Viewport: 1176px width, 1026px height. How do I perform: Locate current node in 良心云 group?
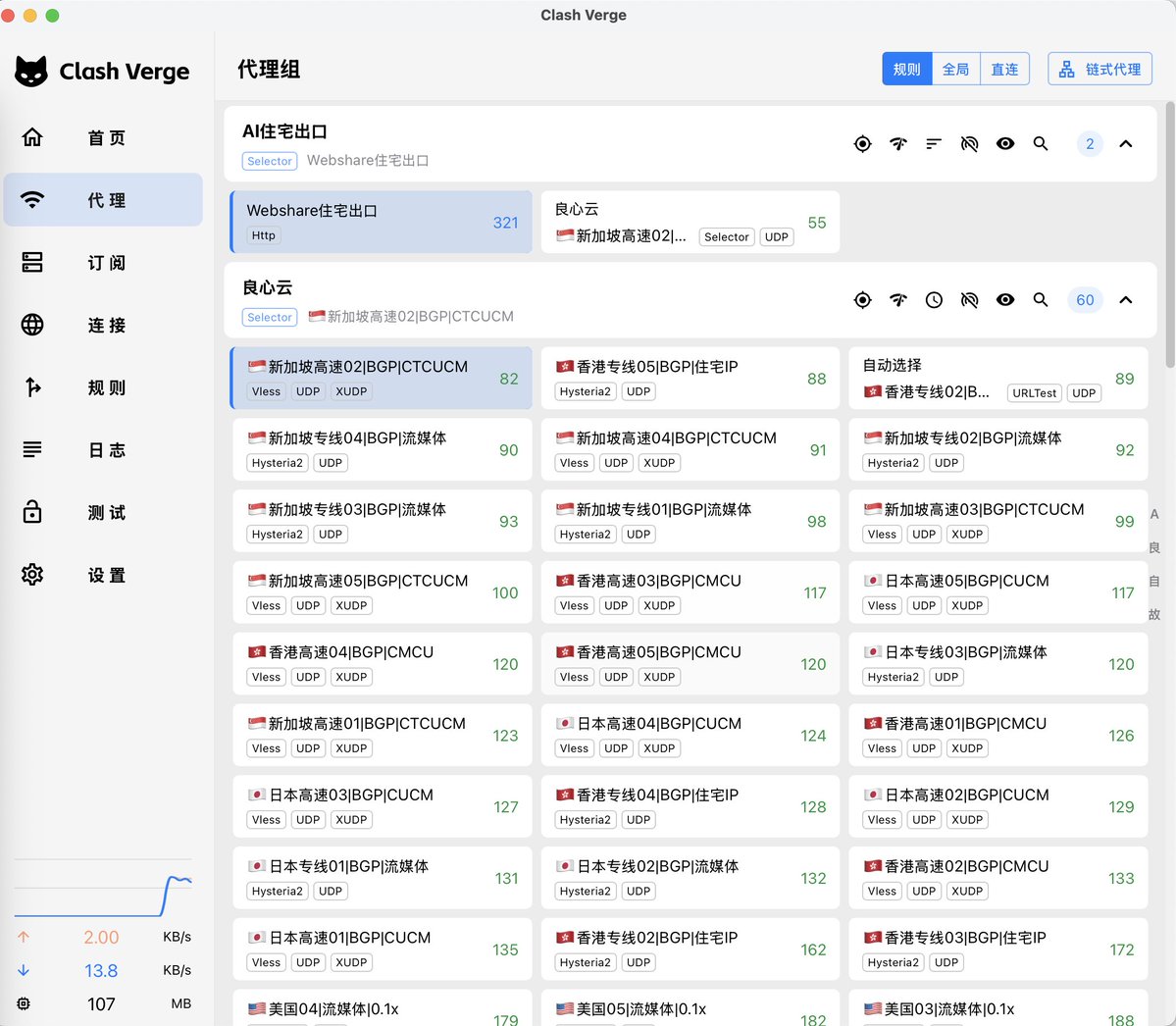point(862,300)
